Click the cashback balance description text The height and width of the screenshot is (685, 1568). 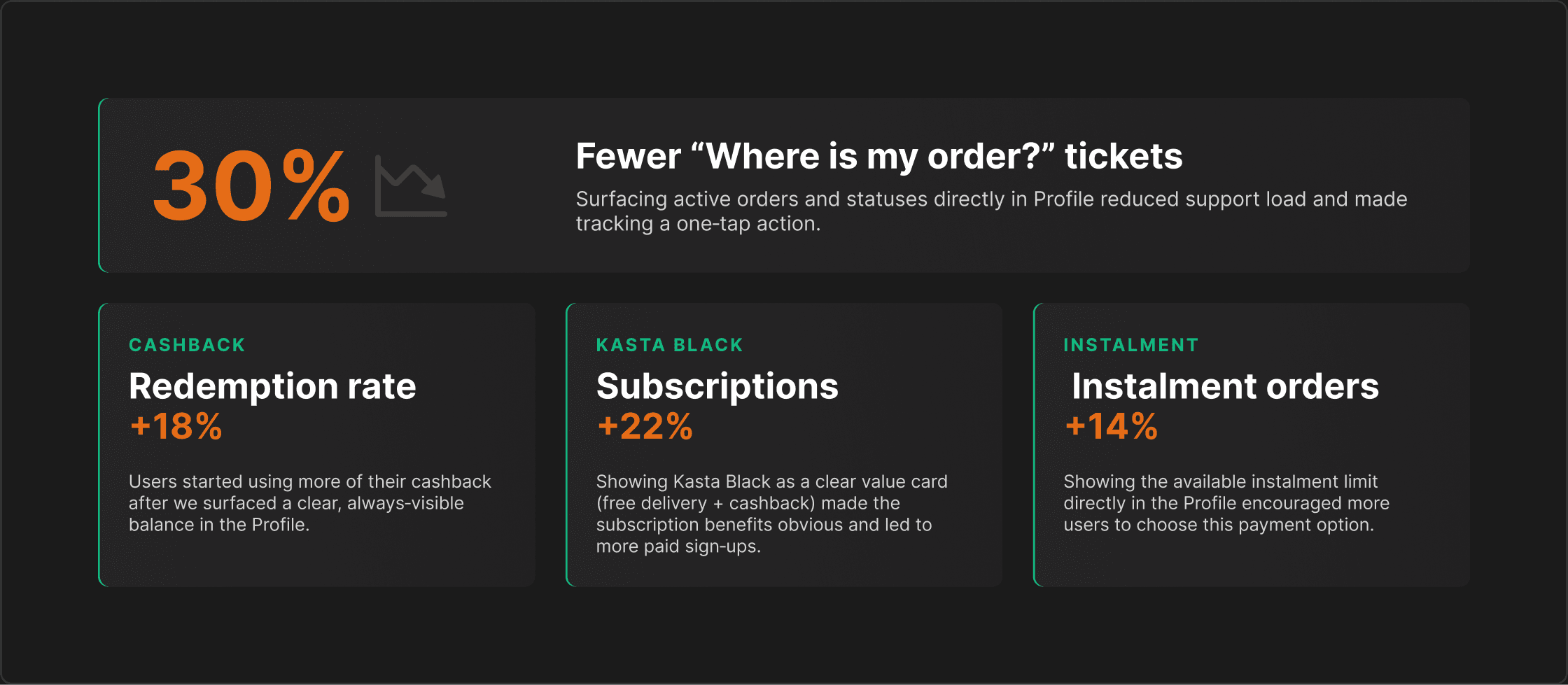pyautogui.click(x=309, y=503)
